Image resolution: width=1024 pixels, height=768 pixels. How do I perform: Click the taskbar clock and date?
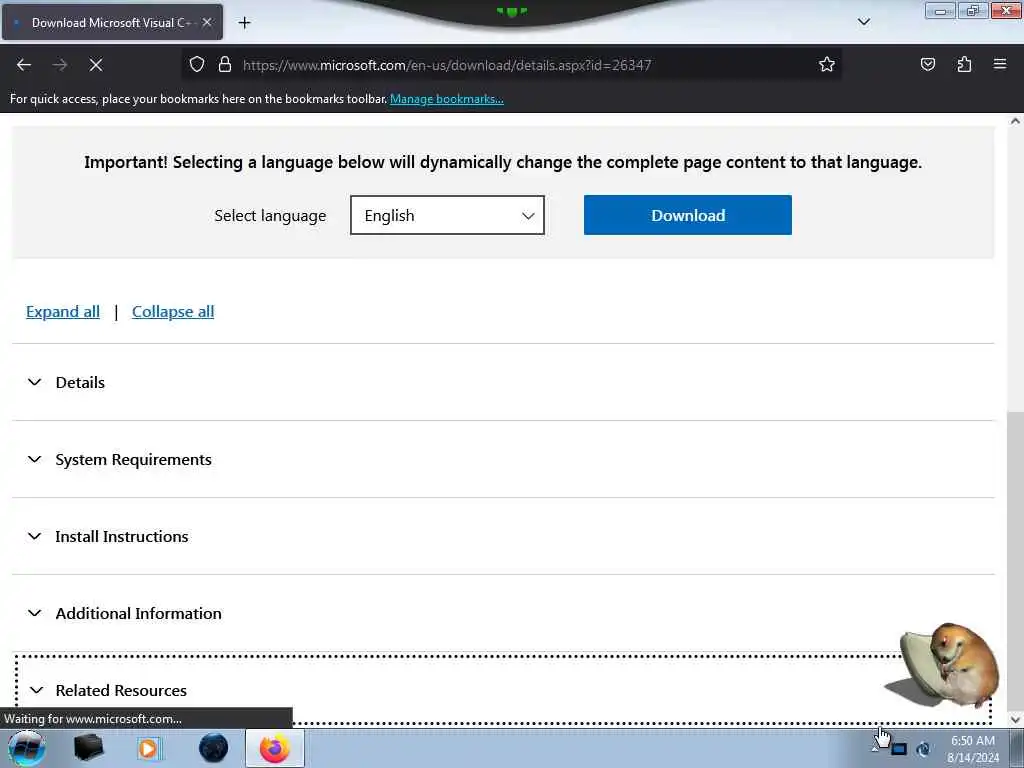coord(973,749)
